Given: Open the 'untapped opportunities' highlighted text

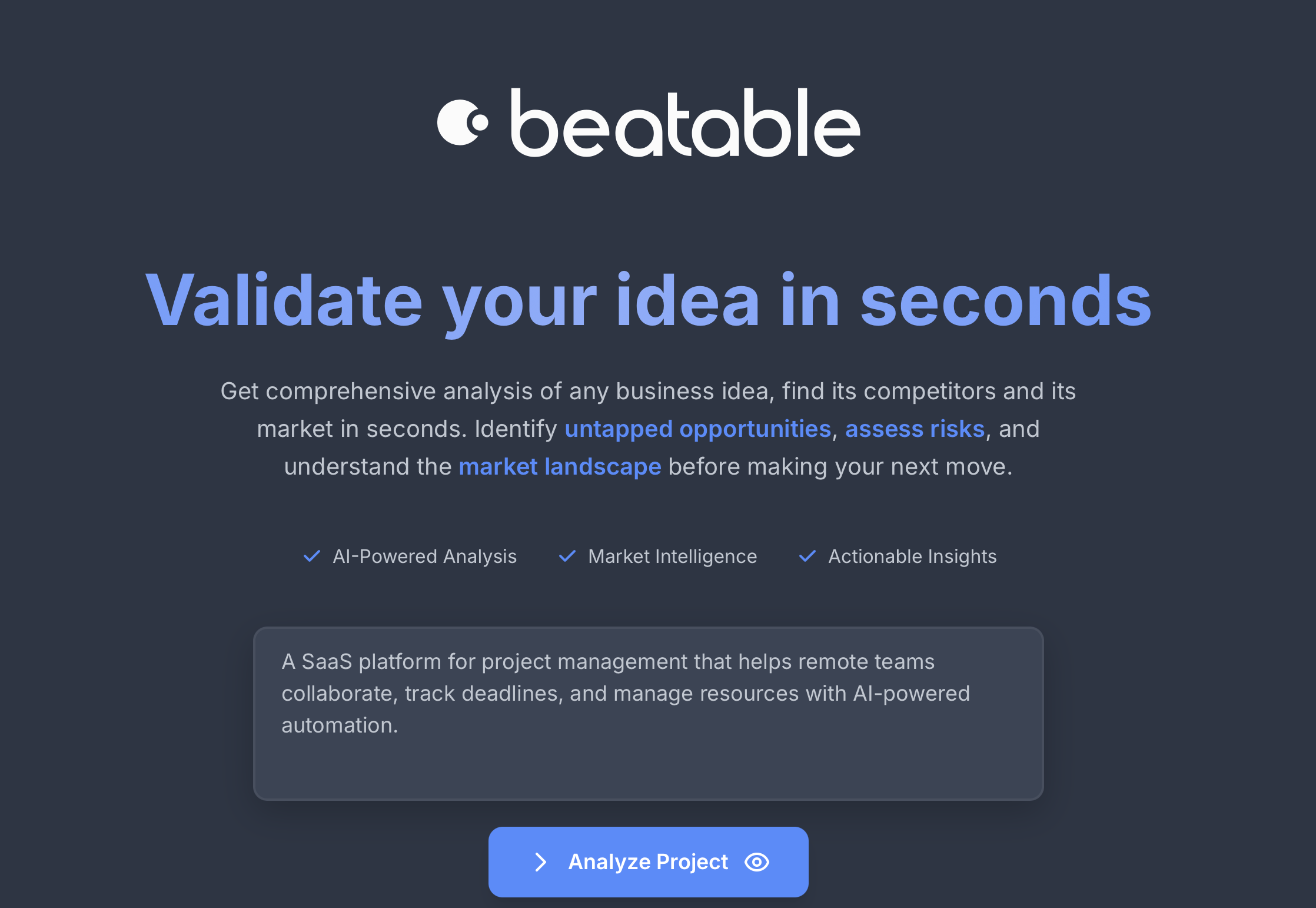Looking at the screenshot, I should 697,429.
